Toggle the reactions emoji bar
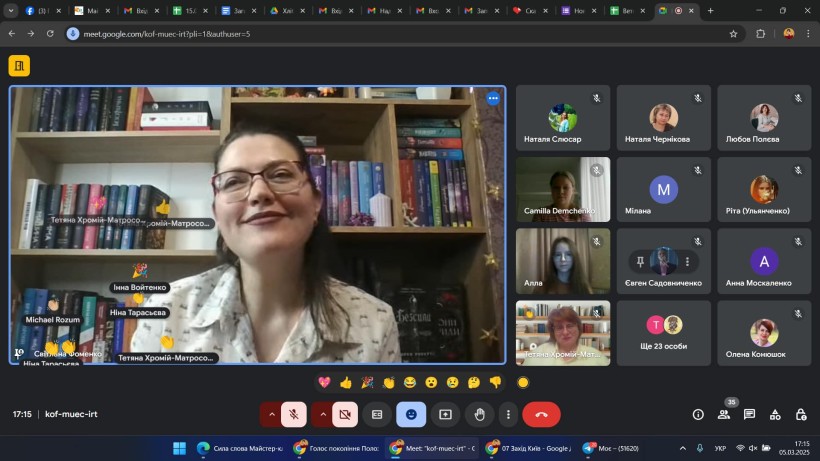This screenshot has height=461, width=820. pos(411,414)
